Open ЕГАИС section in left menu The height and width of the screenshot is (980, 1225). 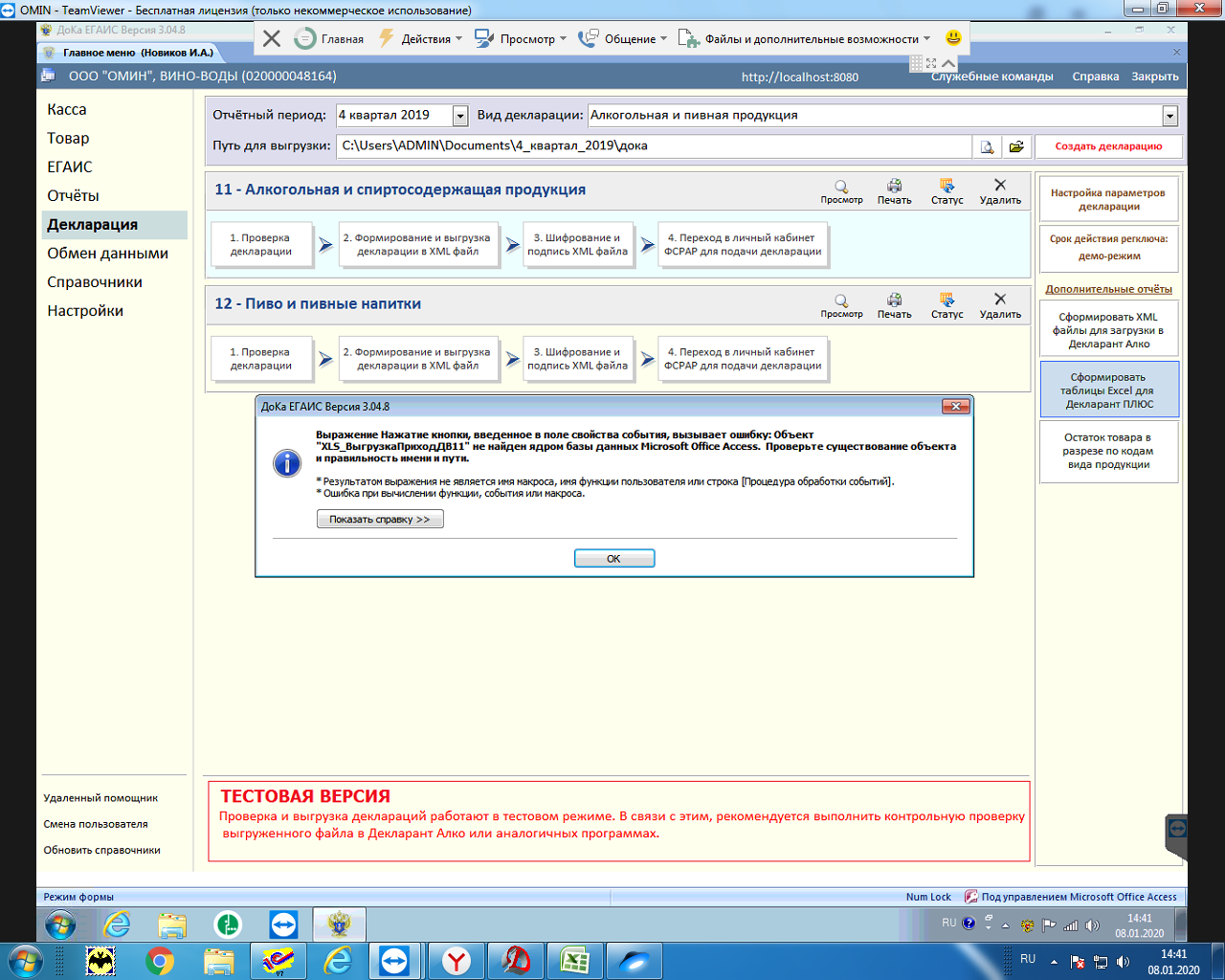[x=70, y=167]
